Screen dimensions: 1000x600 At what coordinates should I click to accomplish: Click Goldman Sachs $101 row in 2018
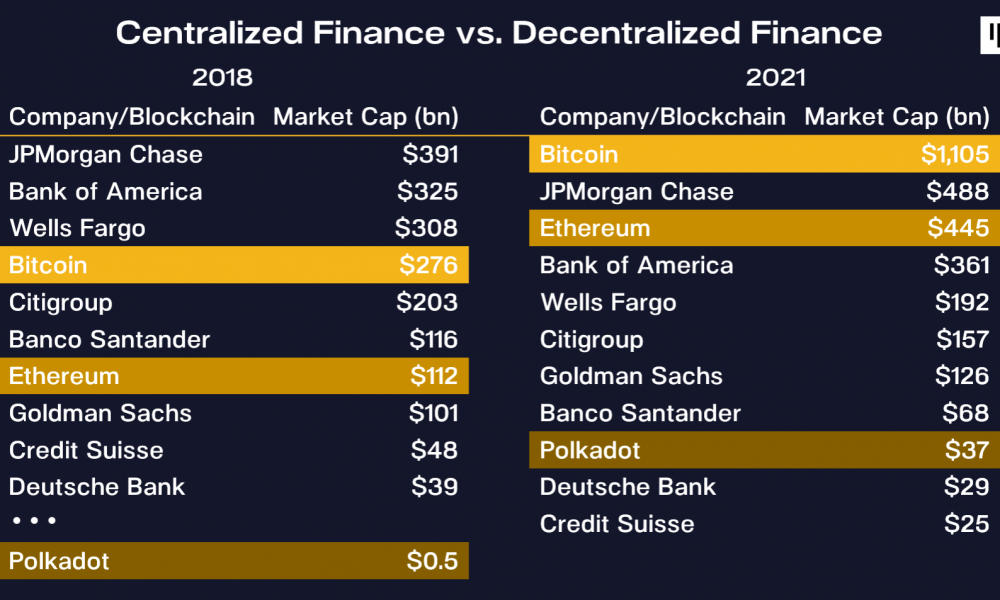(x=234, y=413)
